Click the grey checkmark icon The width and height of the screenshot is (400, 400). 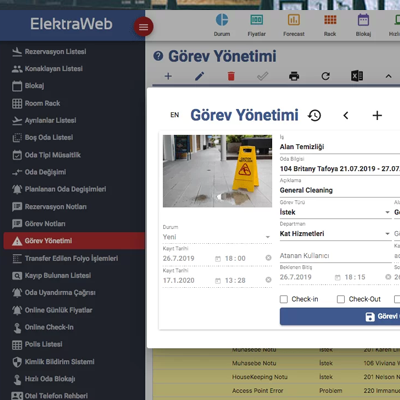[263, 76]
